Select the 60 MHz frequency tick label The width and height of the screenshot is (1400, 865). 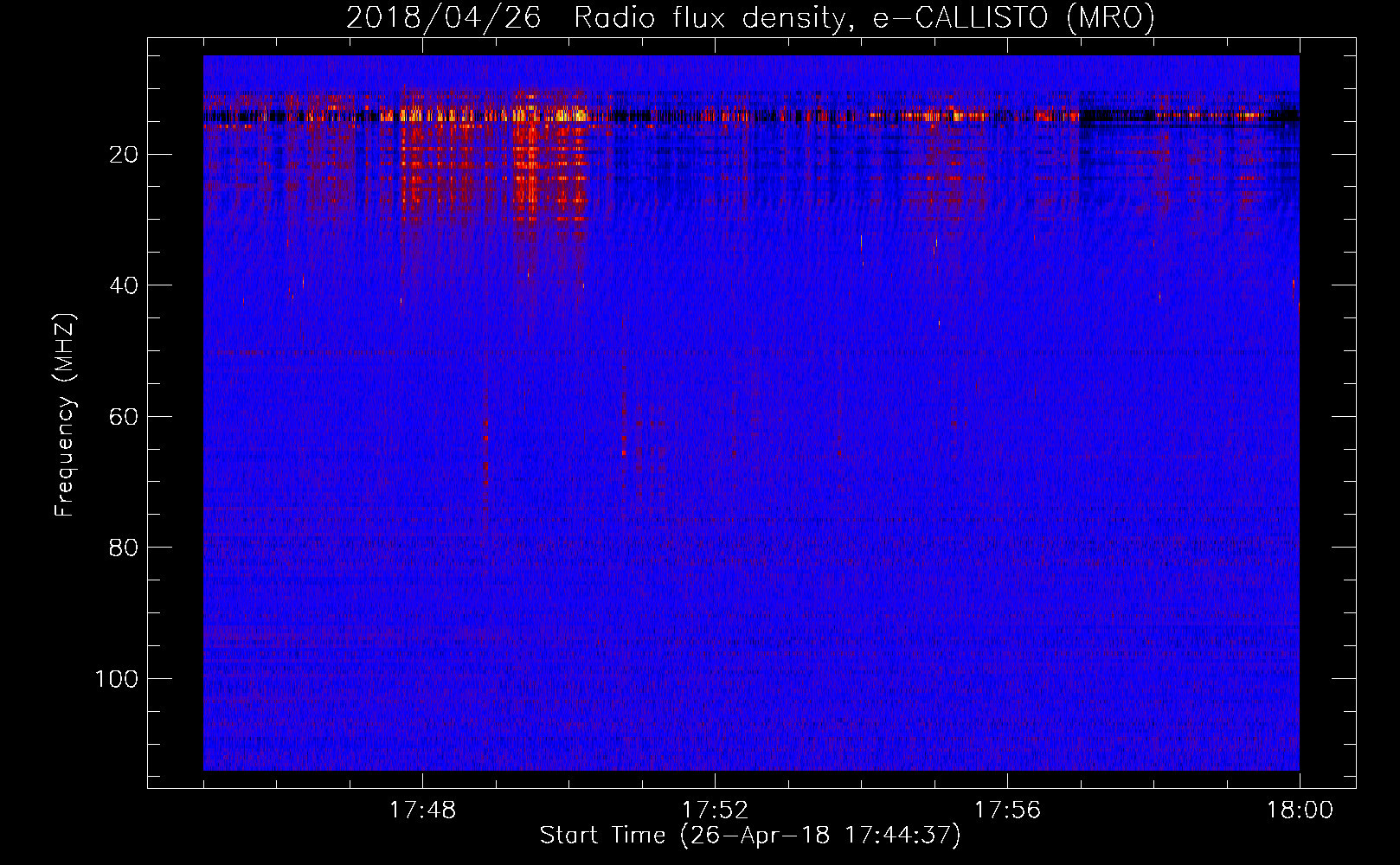tap(124, 417)
